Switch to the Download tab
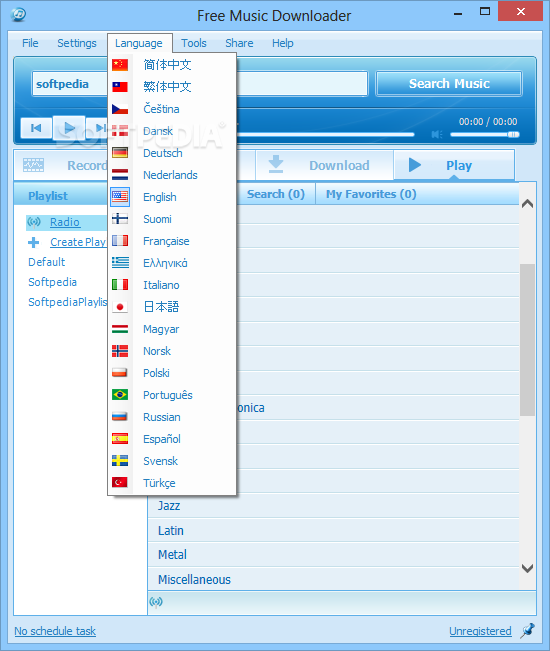This screenshot has height=651, width=550. pyautogui.click(x=324, y=165)
